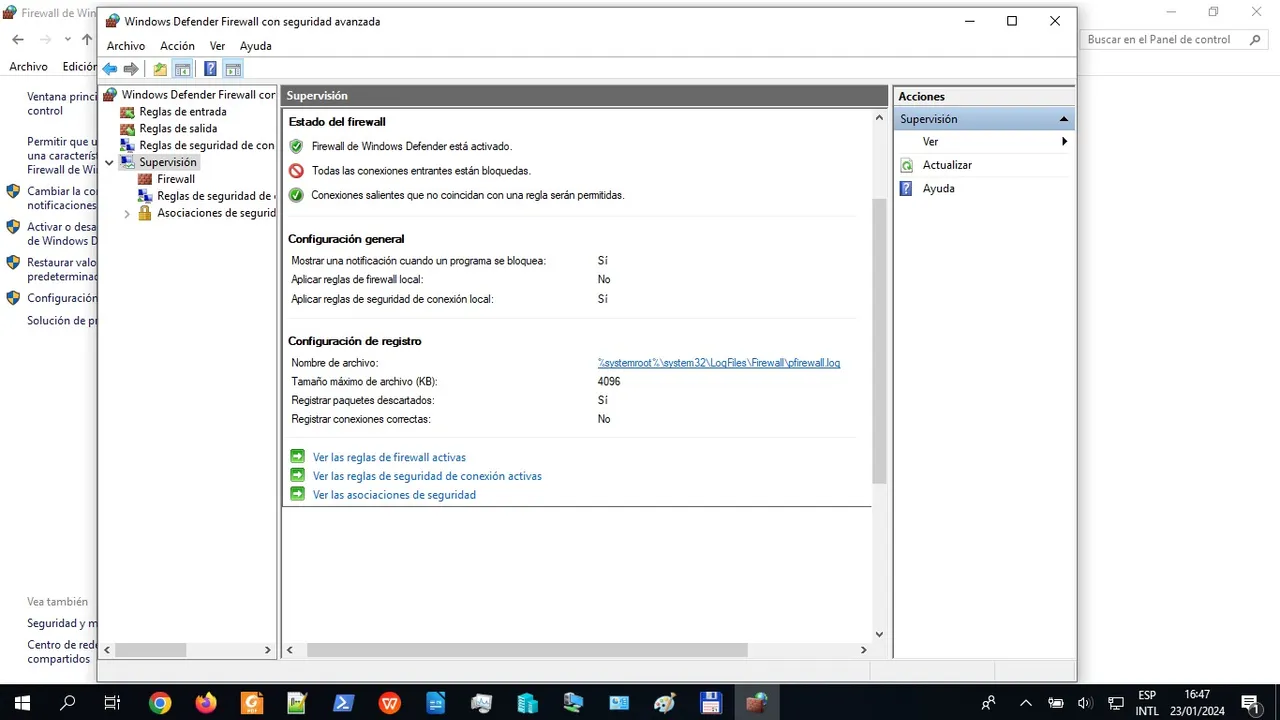Click the up-one-level folder toolbar icon
The width and height of the screenshot is (1280, 720).
[x=160, y=69]
